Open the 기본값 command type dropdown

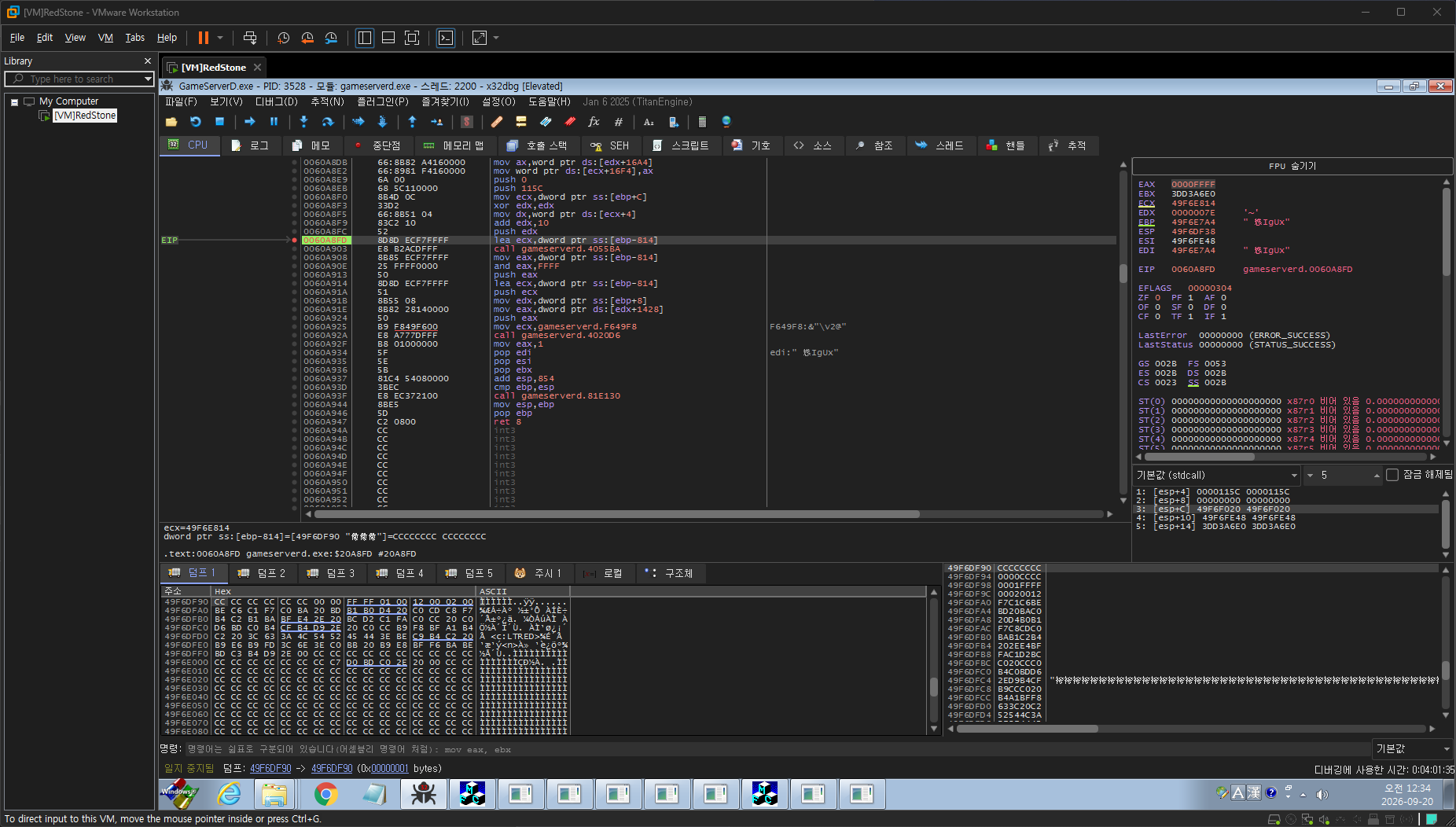(1412, 748)
